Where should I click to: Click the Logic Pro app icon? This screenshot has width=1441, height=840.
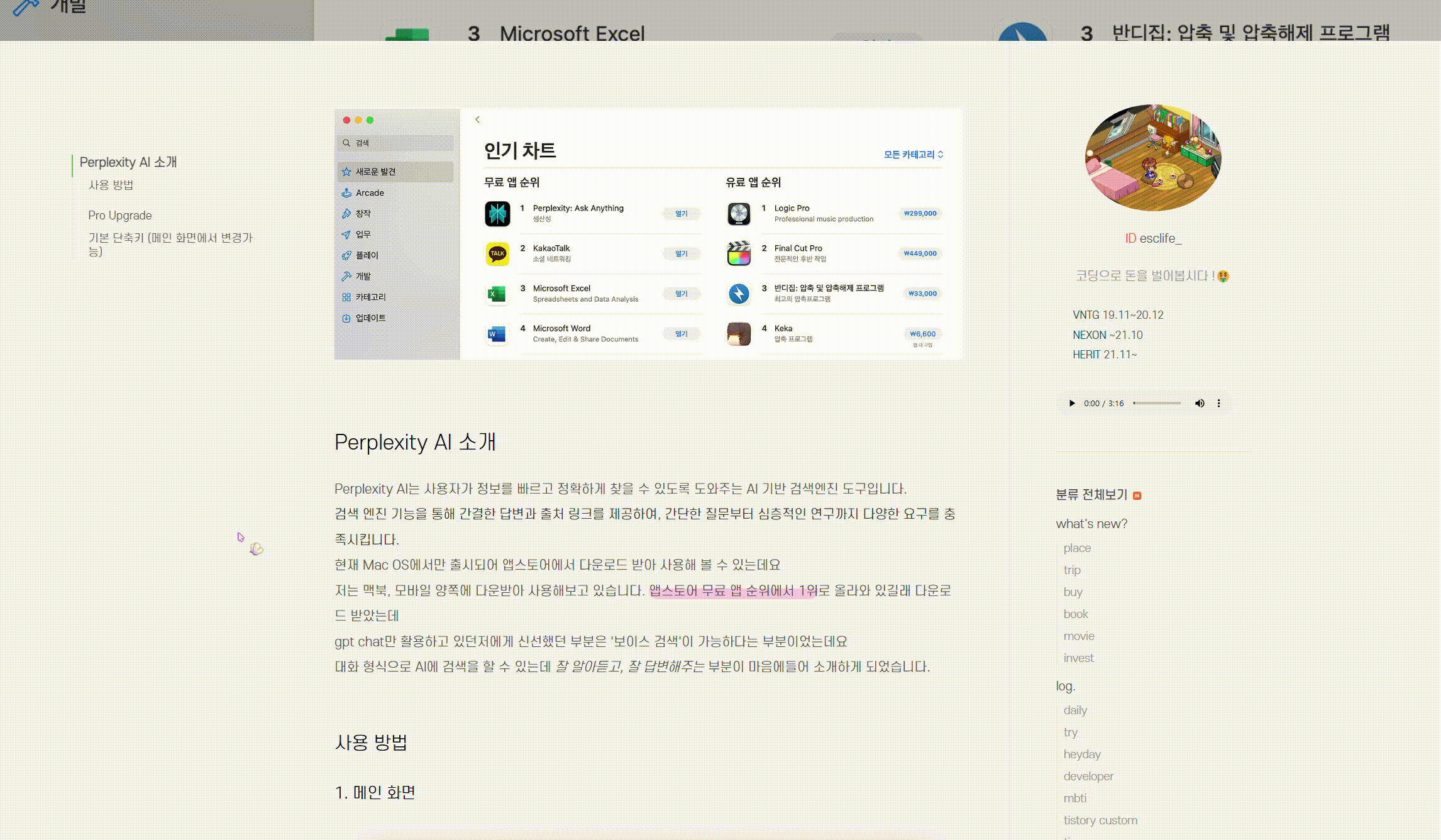pyautogui.click(x=739, y=214)
